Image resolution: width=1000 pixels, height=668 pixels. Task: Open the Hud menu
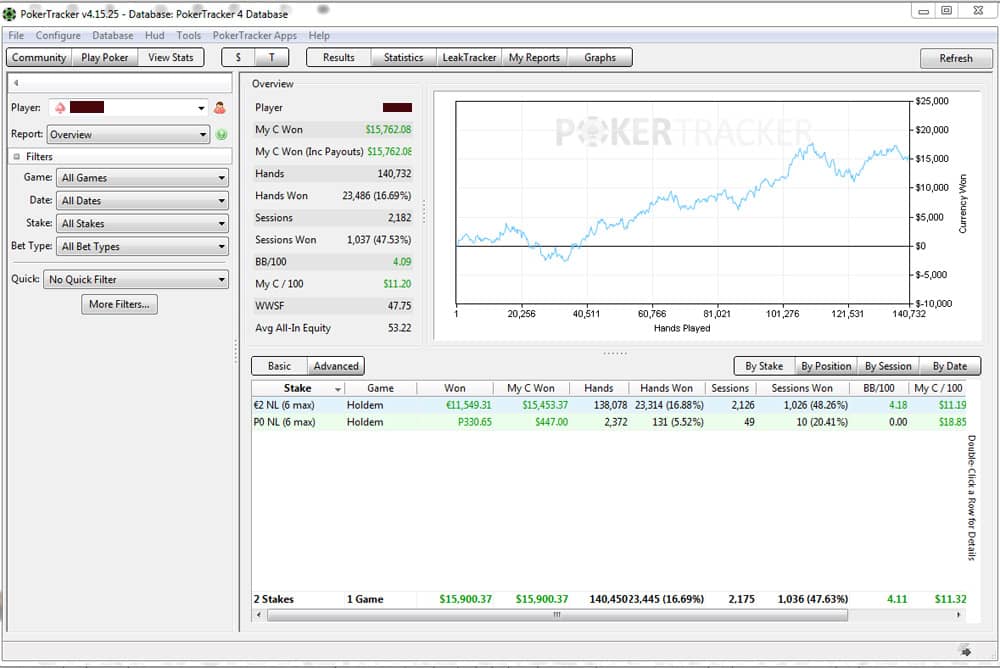point(154,36)
